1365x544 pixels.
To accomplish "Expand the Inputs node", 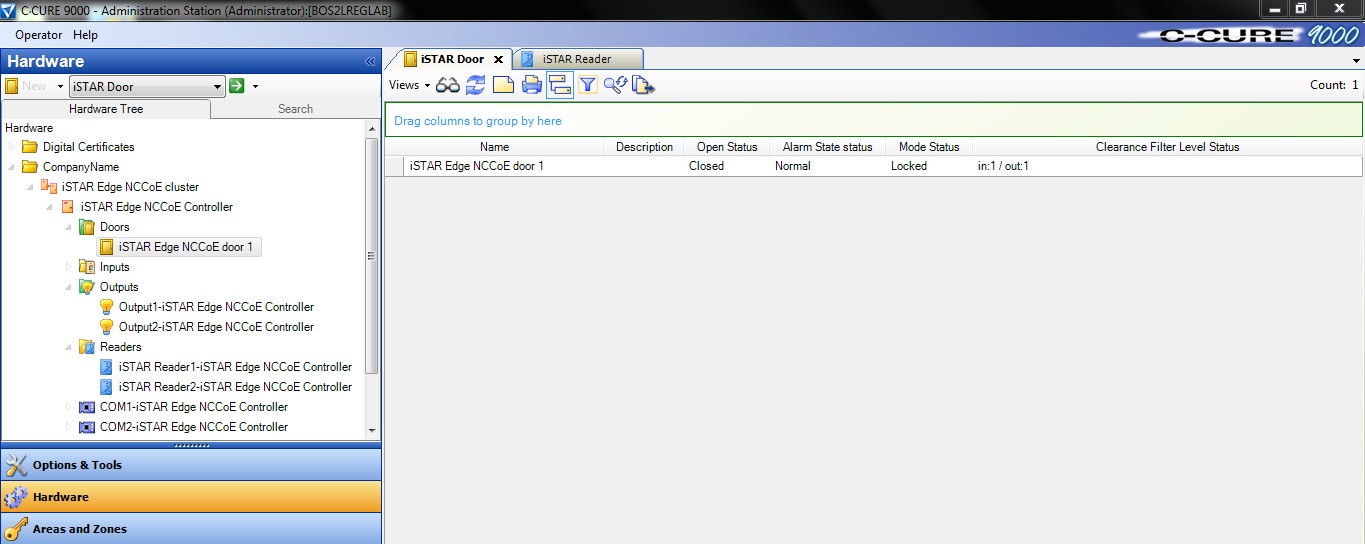I will (x=69, y=267).
